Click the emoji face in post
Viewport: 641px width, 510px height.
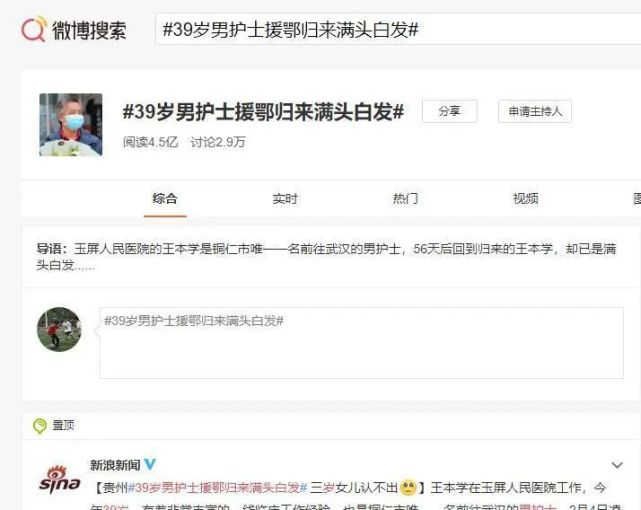[x=408, y=488]
